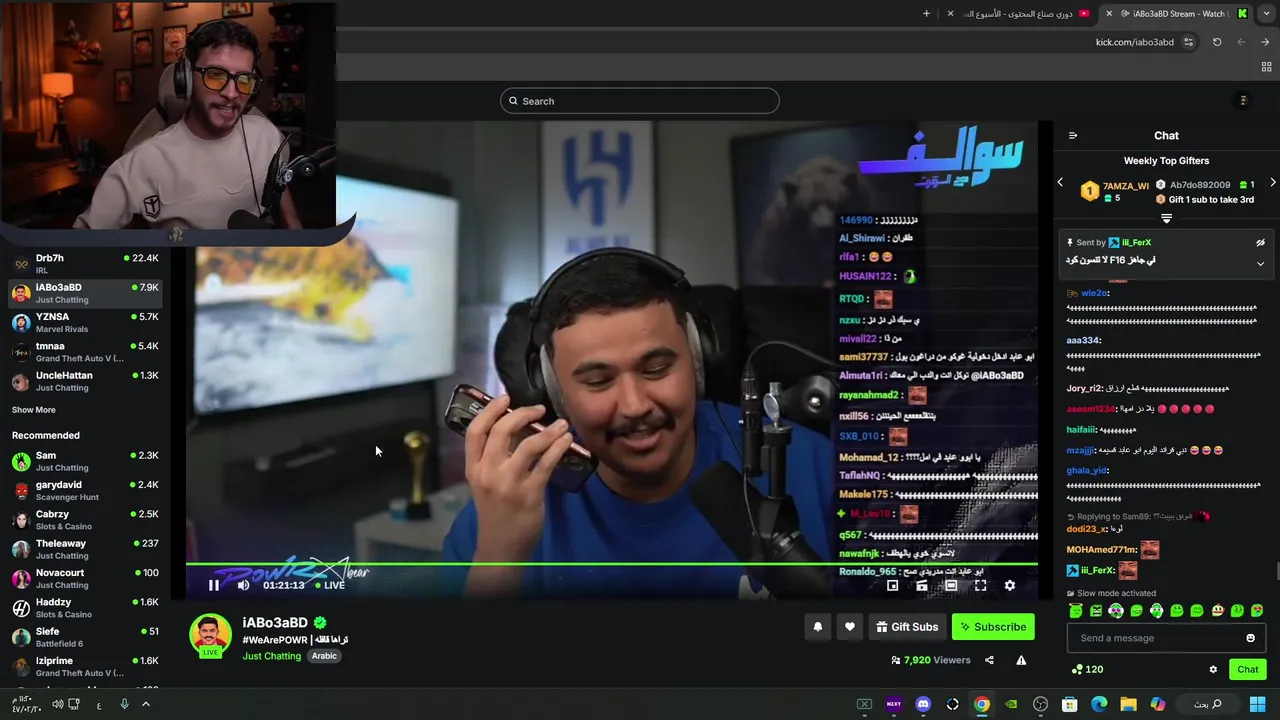Toggle notifications bell for iABo3aBD
Screen dimensions: 1280x720
coord(818,627)
